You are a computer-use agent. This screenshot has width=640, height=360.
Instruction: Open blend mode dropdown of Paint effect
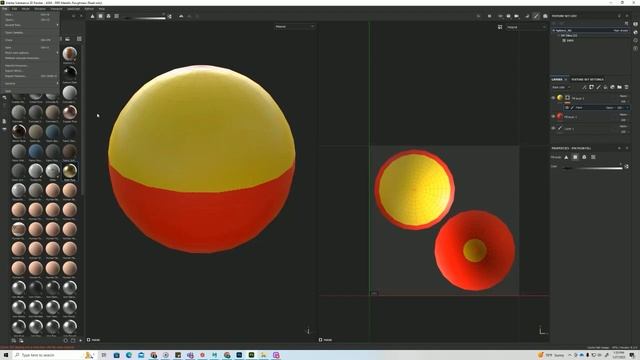611,108
